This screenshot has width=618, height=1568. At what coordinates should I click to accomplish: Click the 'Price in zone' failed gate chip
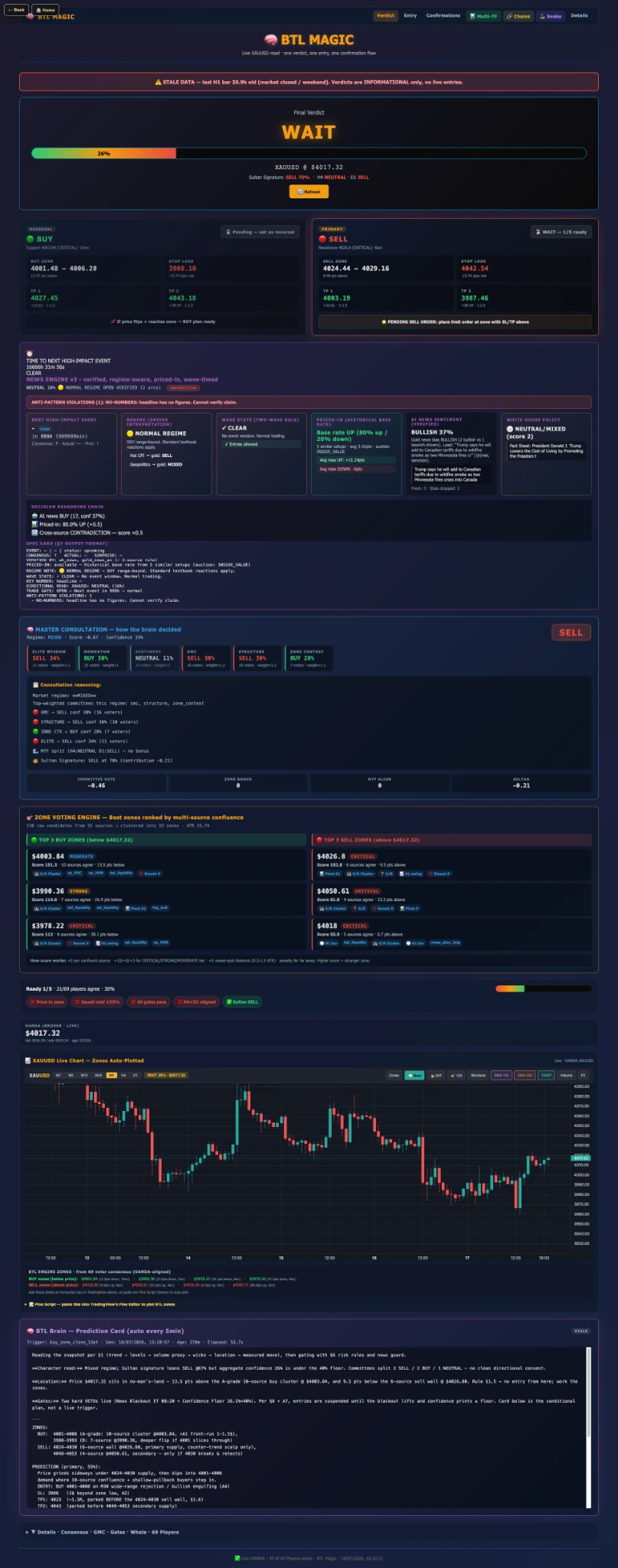click(x=47, y=1001)
